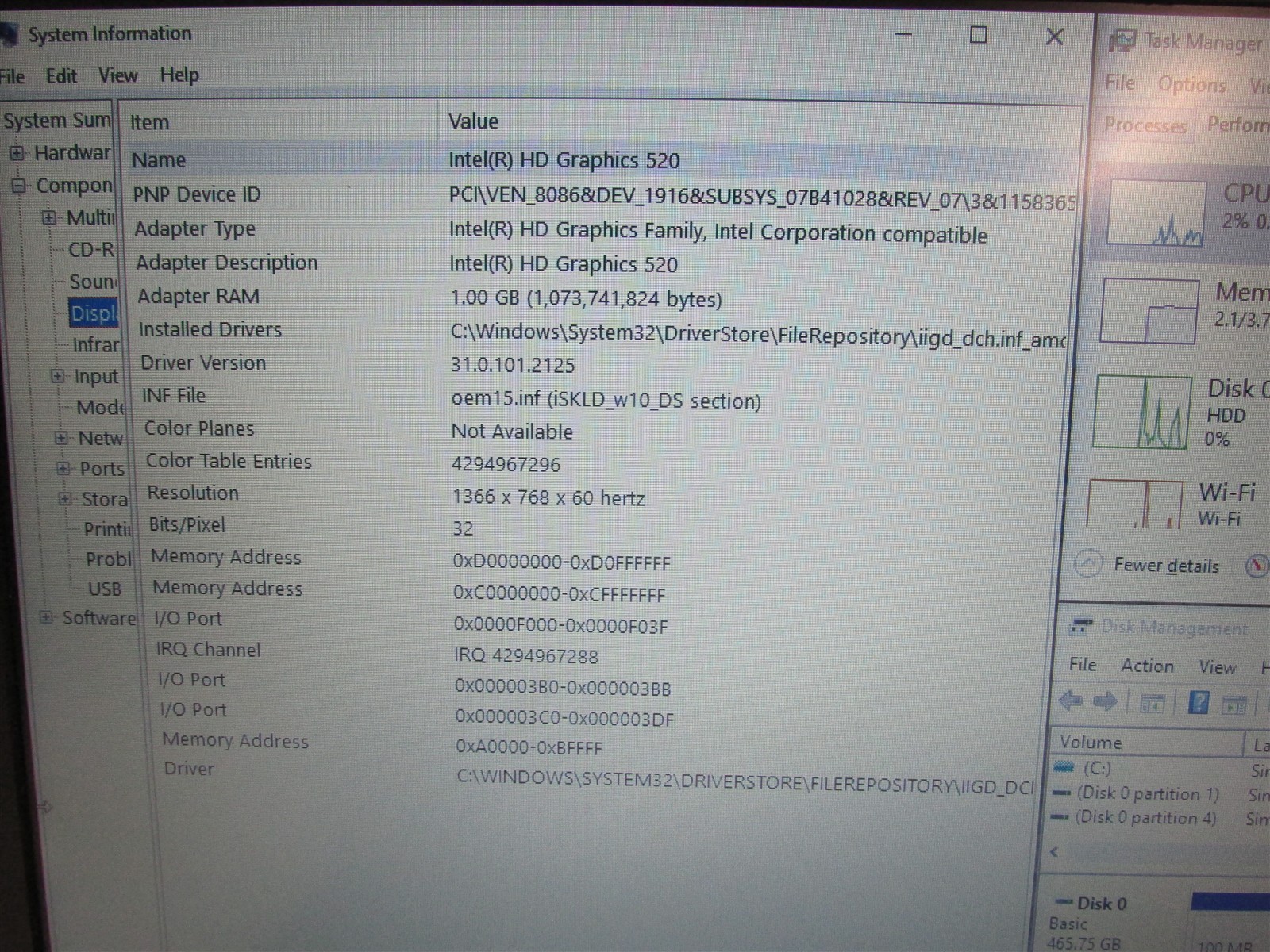This screenshot has height=952, width=1270.
Task: Open Disk Management File menu
Action: tap(1083, 665)
